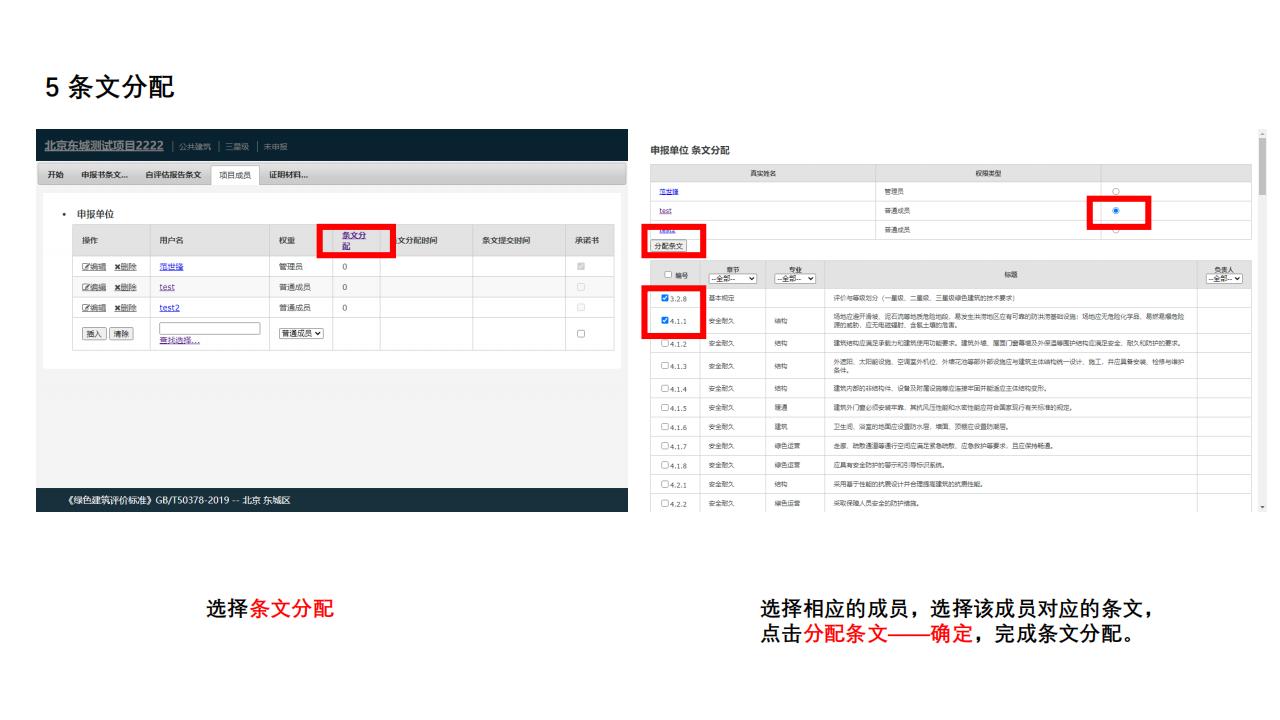Check clause 4.1.3 checkbox
The width and height of the screenshot is (1280, 720).
coord(666,365)
